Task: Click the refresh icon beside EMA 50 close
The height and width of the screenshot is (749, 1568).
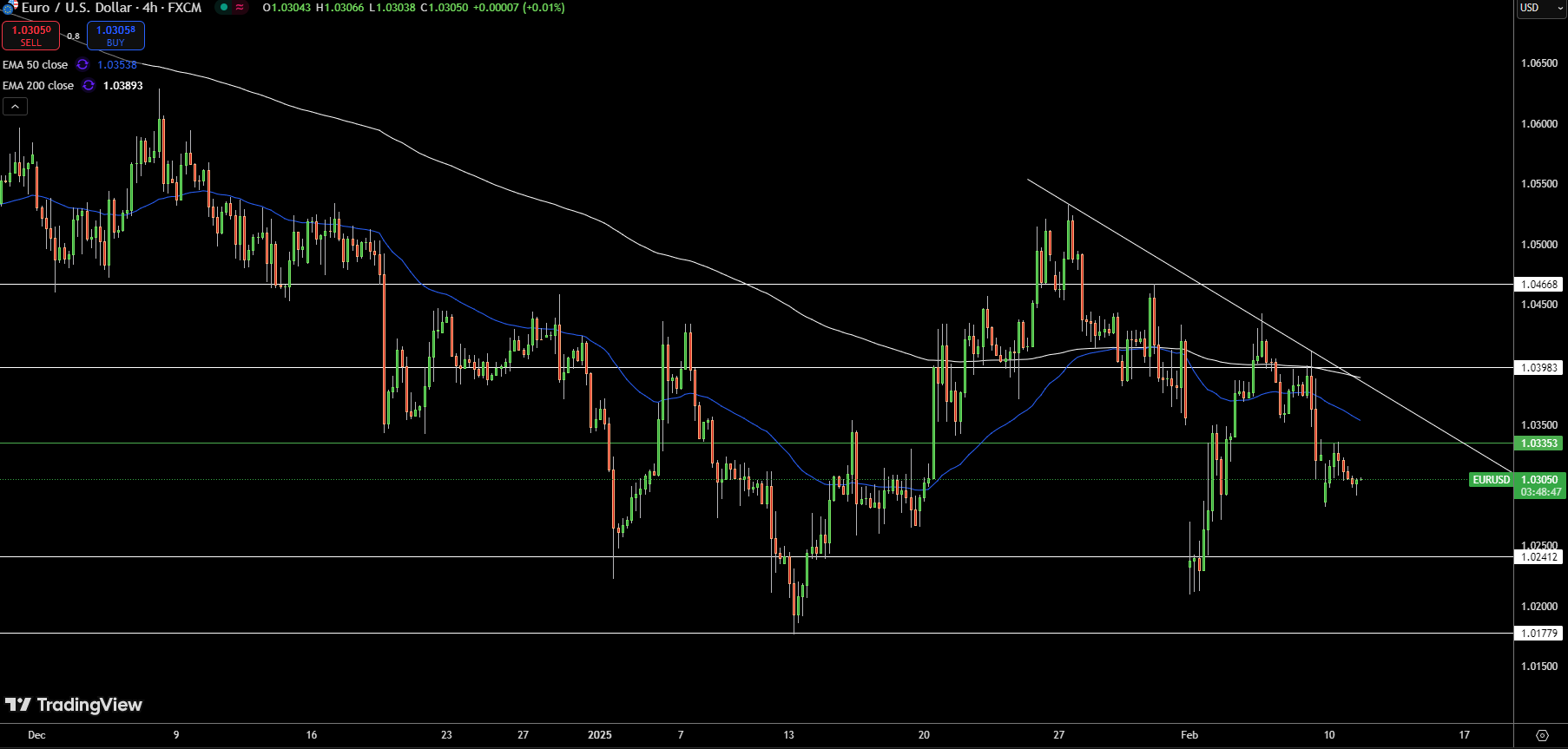Action: 82,64
